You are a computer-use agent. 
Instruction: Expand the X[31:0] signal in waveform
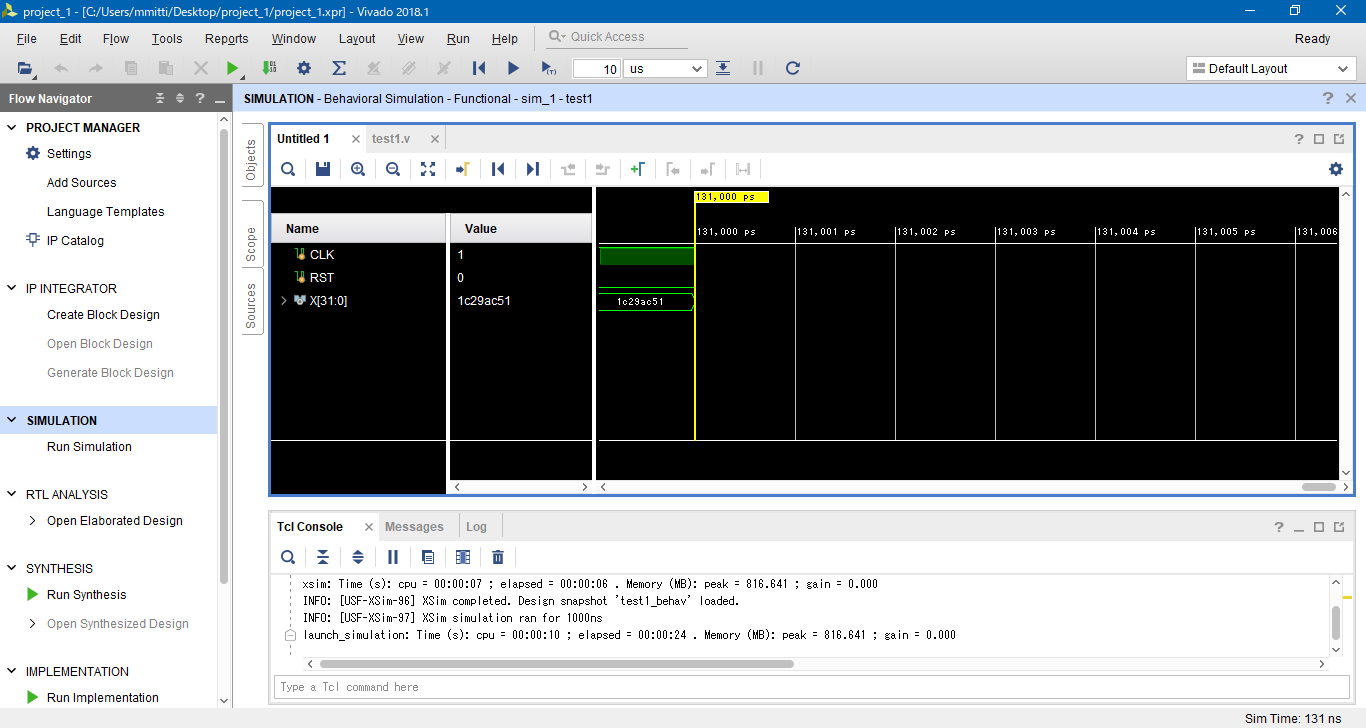(285, 300)
